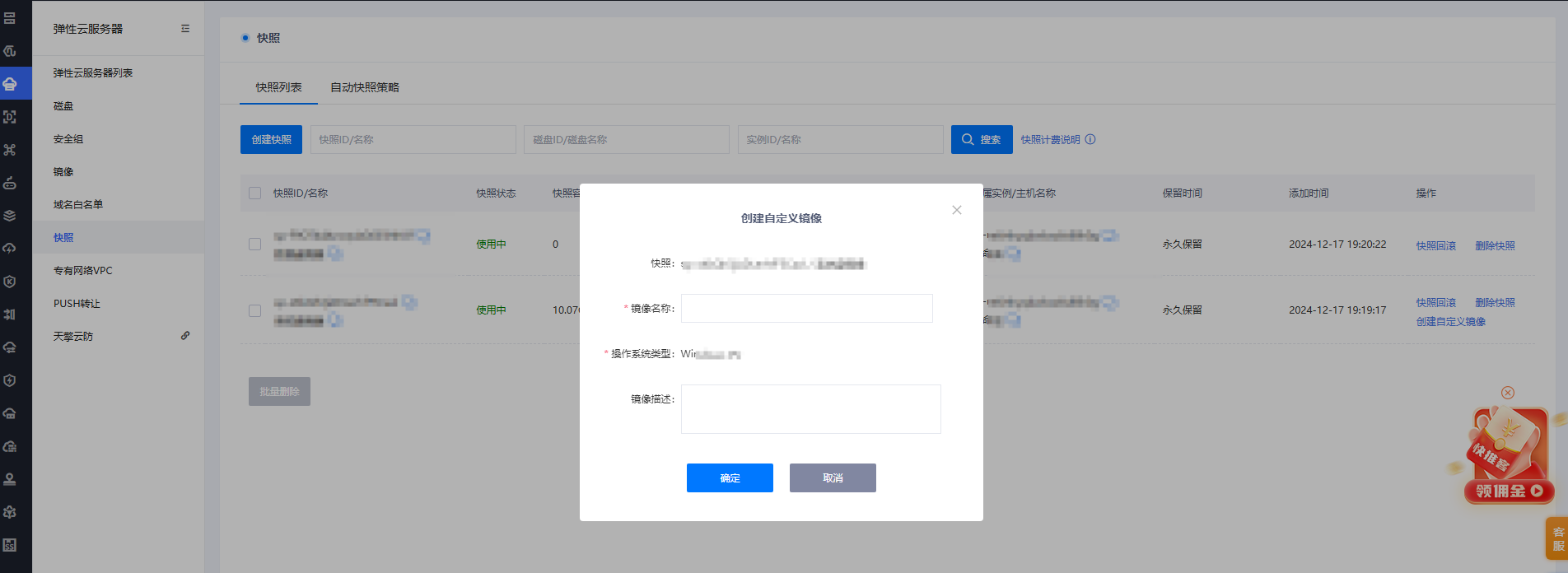
Task: Click the info icon beside 快照计费说明
Action: [1090, 140]
